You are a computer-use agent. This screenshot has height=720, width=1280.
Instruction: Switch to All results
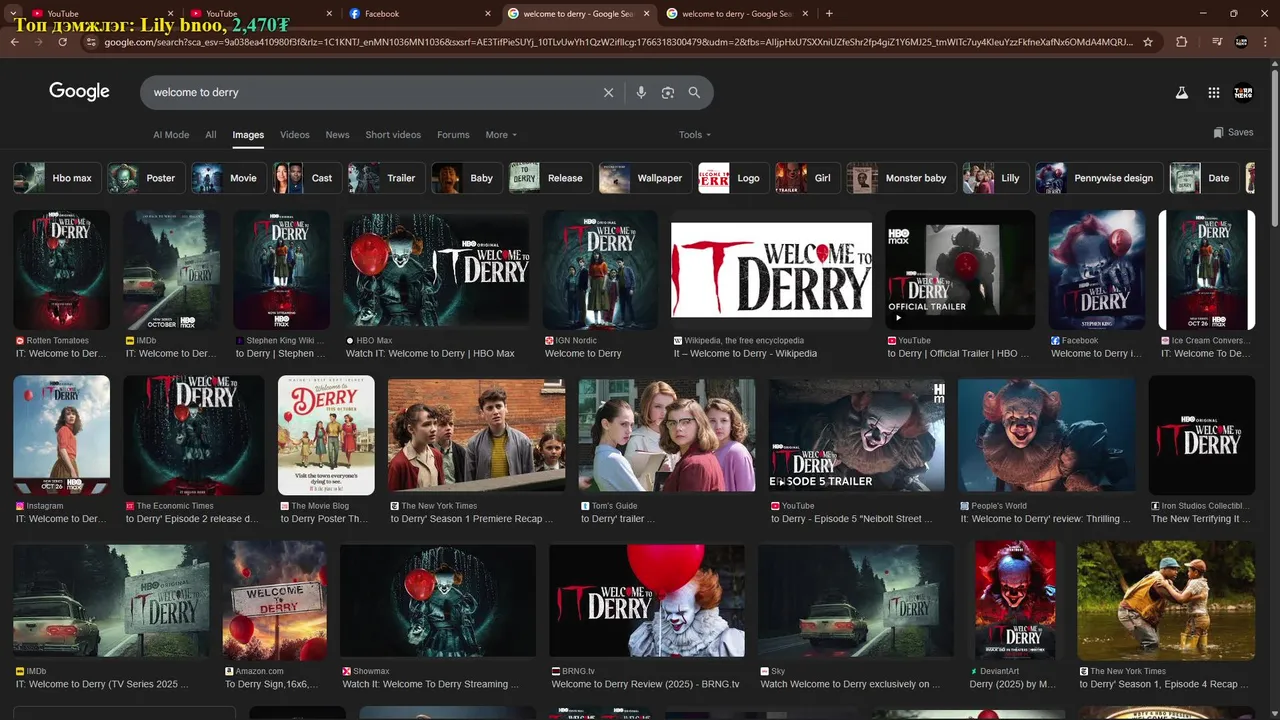(211, 135)
